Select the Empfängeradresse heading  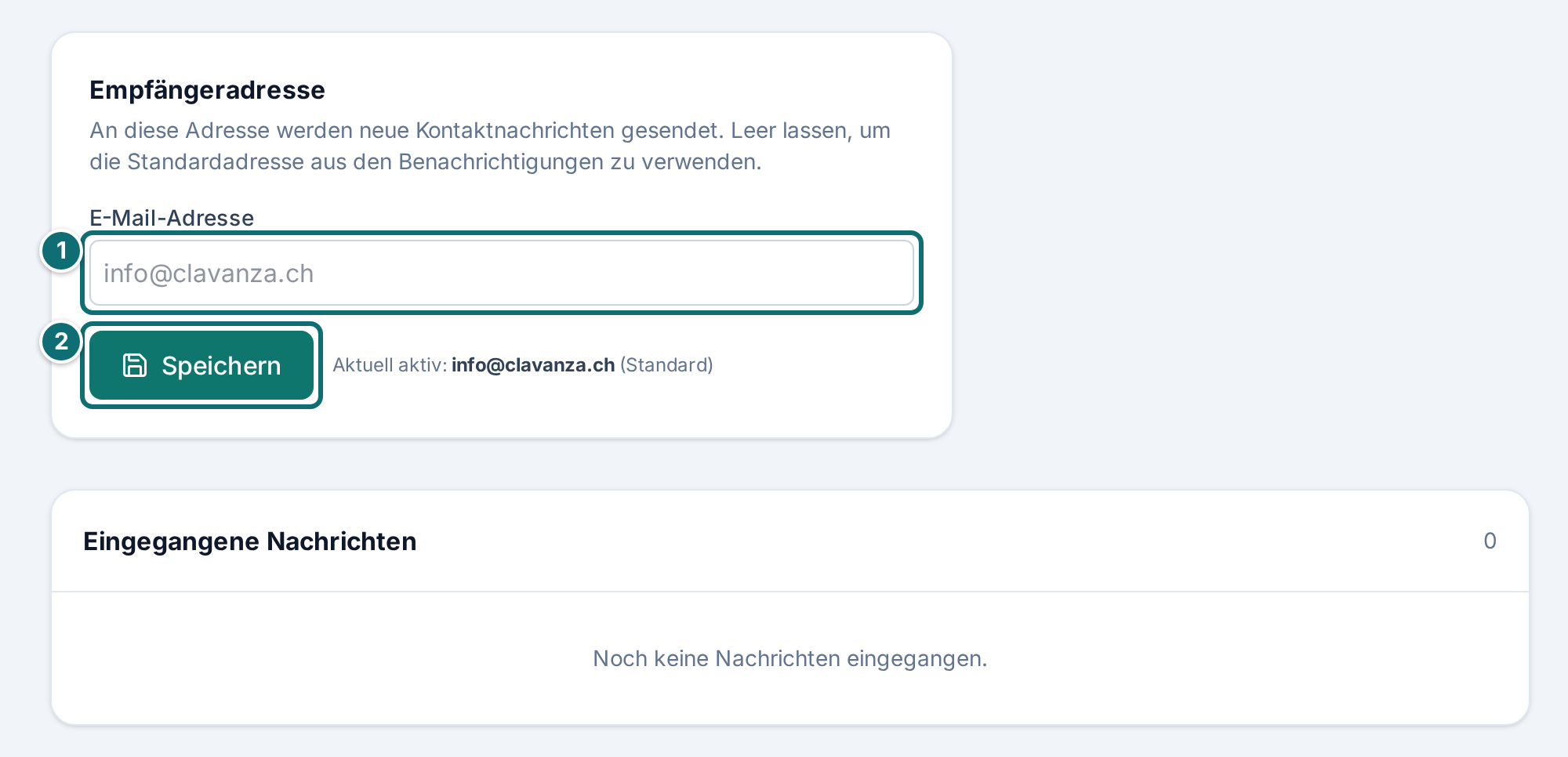[x=207, y=90]
